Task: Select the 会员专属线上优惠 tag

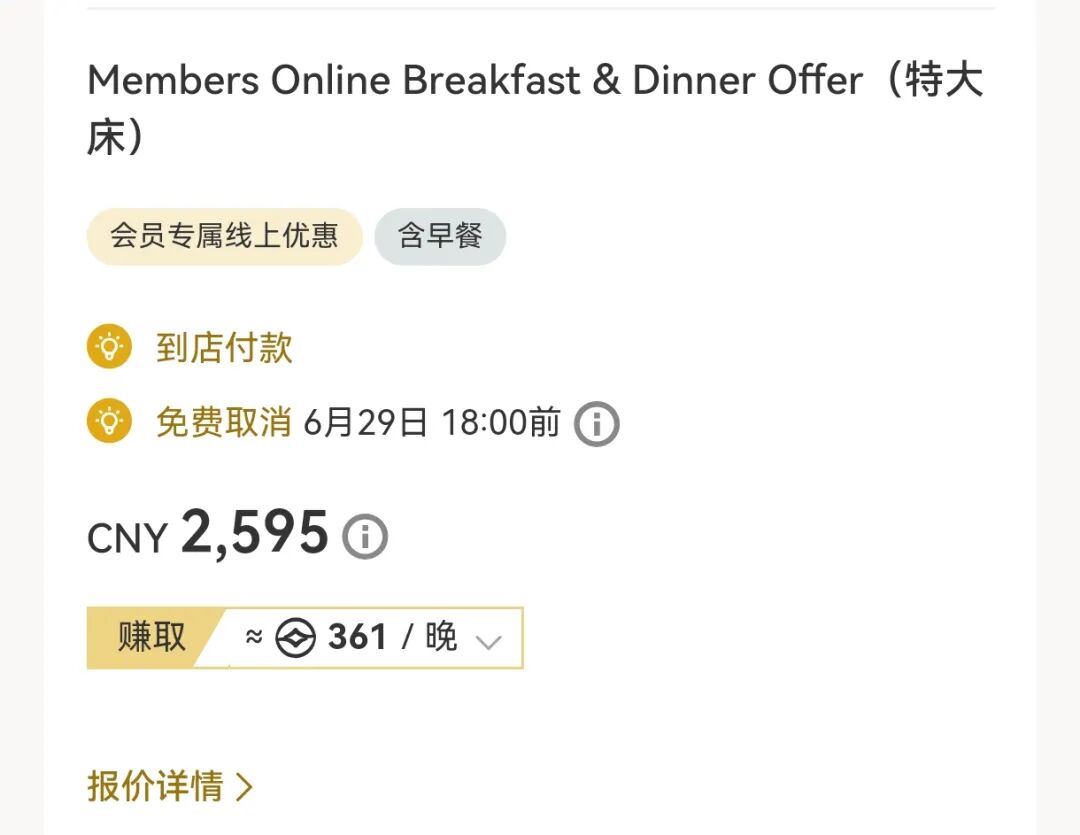Action: [224, 236]
